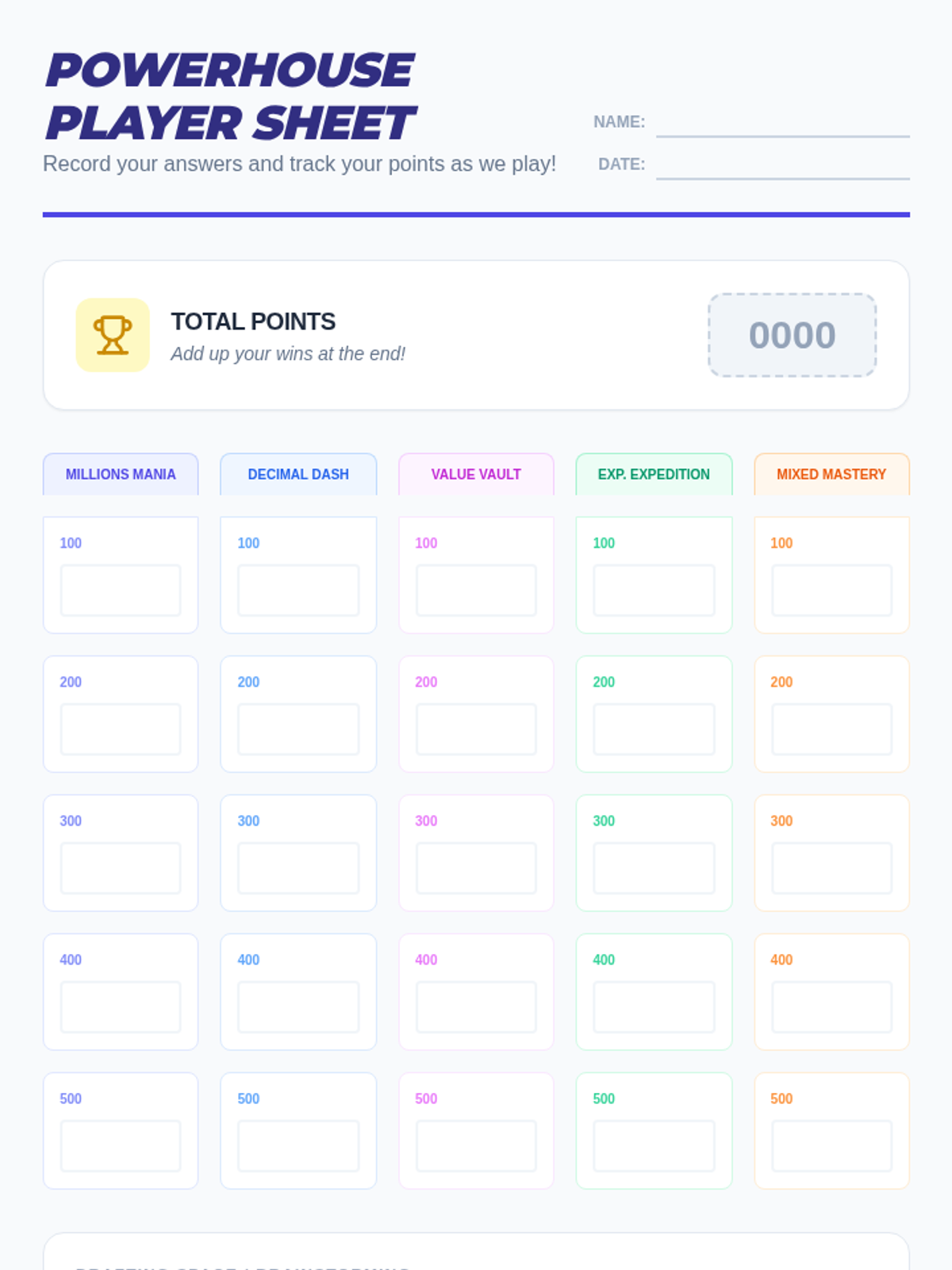Click Exp. Expedition 400 answer box

[654, 1007]
